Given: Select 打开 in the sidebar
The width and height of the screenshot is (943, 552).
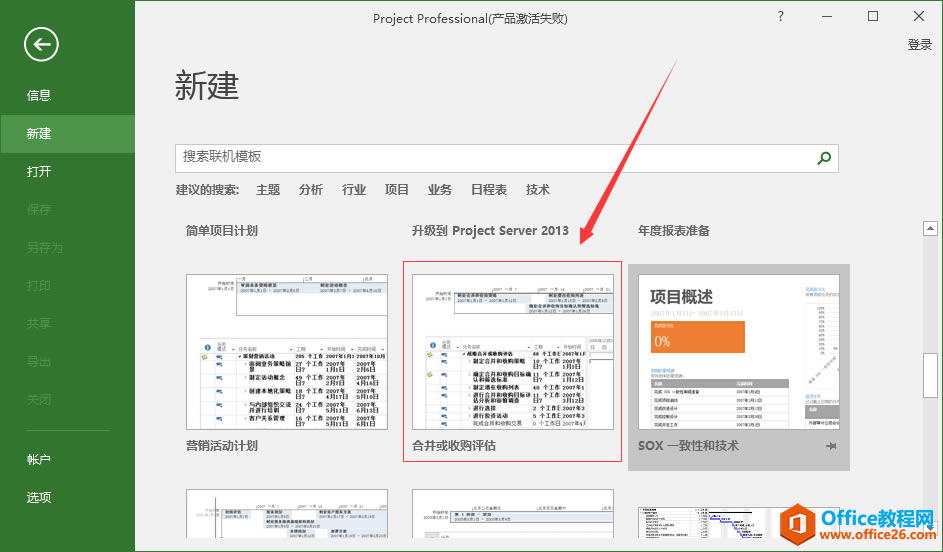Looking at the screenshot, I should pos(39,172).
